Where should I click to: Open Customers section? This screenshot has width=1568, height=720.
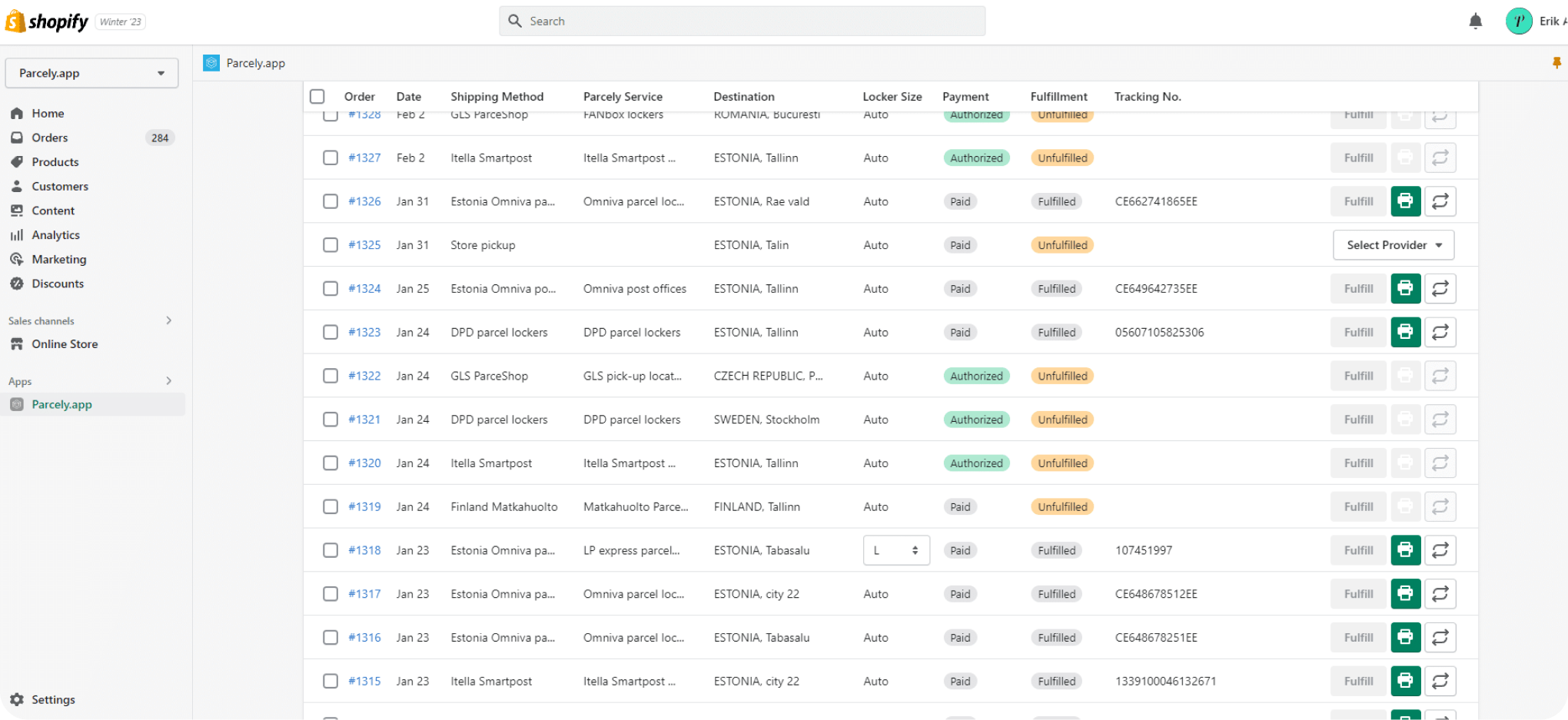pos(60,186)
